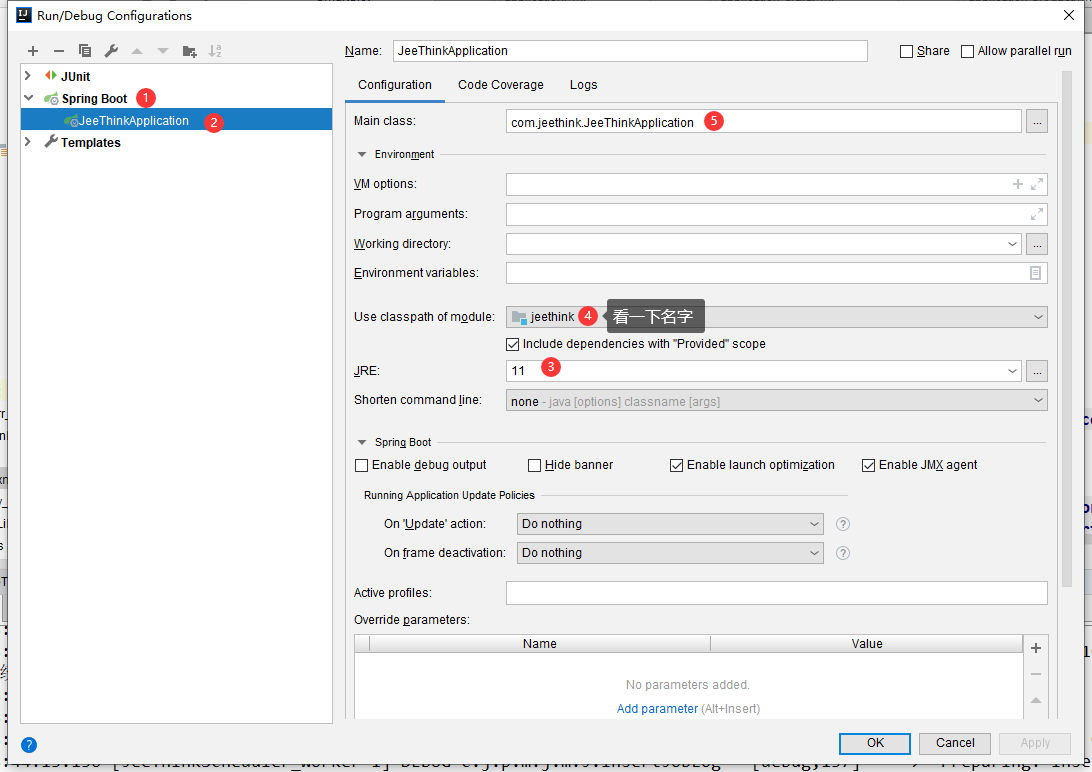This screenshot has height=772, width=1092.
Task: Expand Program arguments field editor
Action: coord(1037,214)
